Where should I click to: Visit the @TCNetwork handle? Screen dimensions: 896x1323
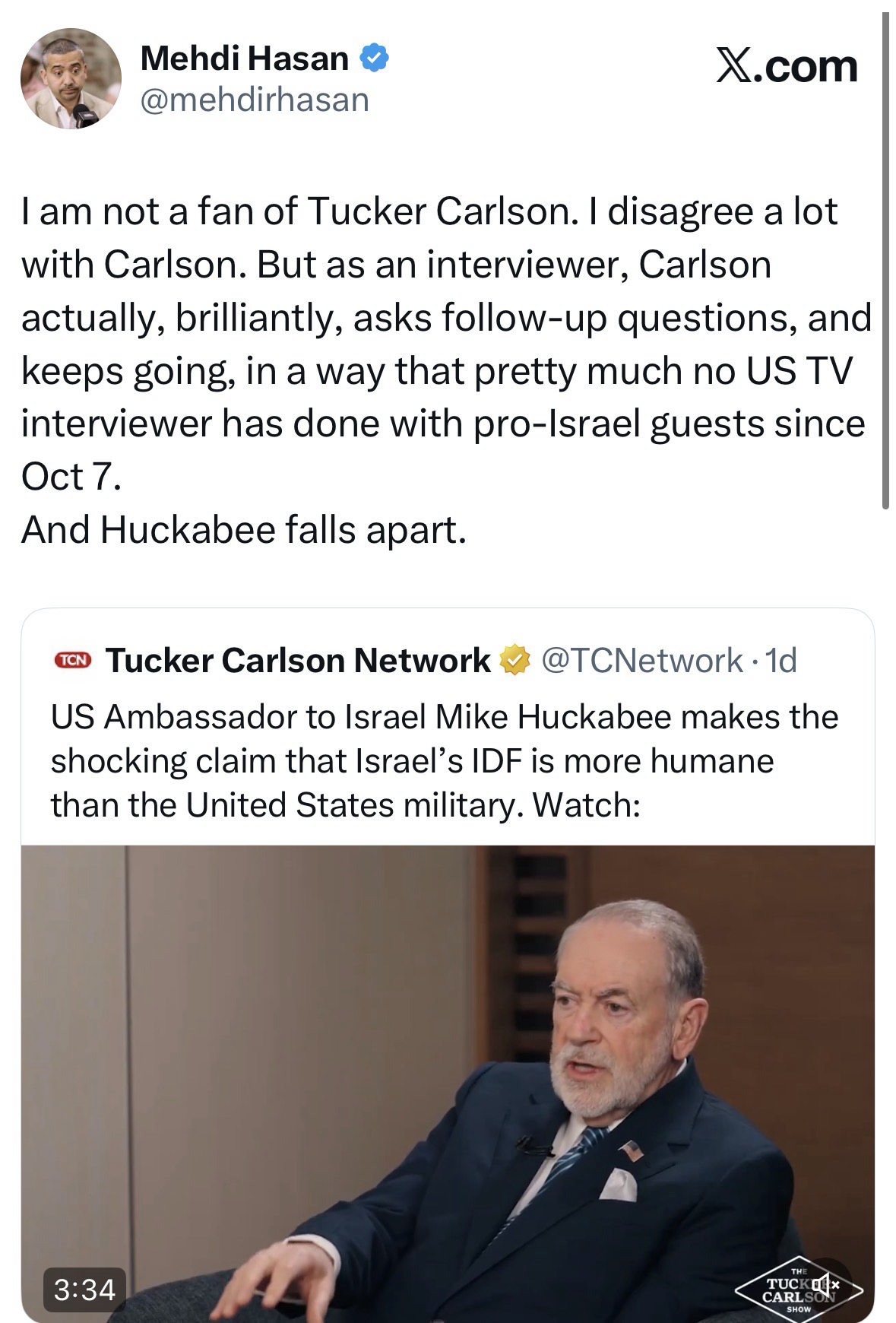pyautogui.click(x=641, y=660)
